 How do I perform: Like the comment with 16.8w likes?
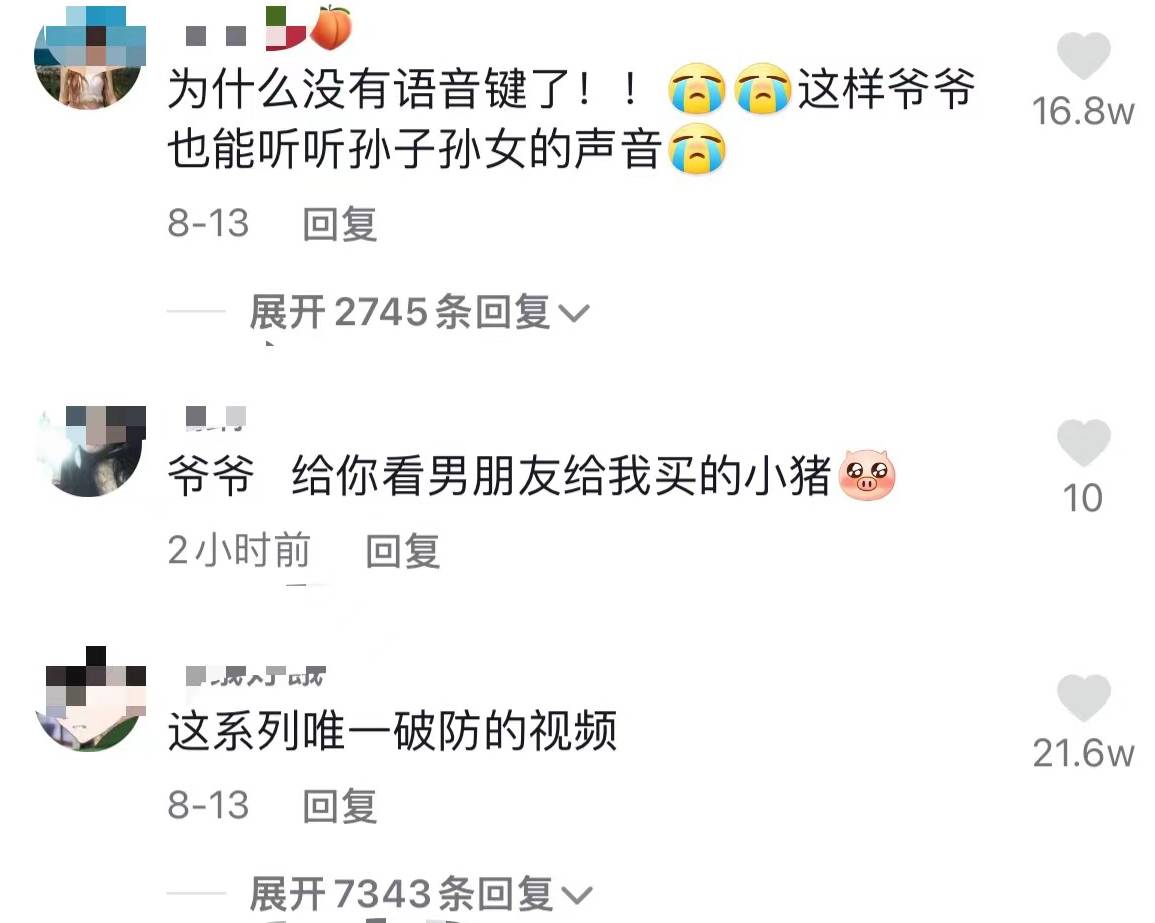click(1083, 56)
